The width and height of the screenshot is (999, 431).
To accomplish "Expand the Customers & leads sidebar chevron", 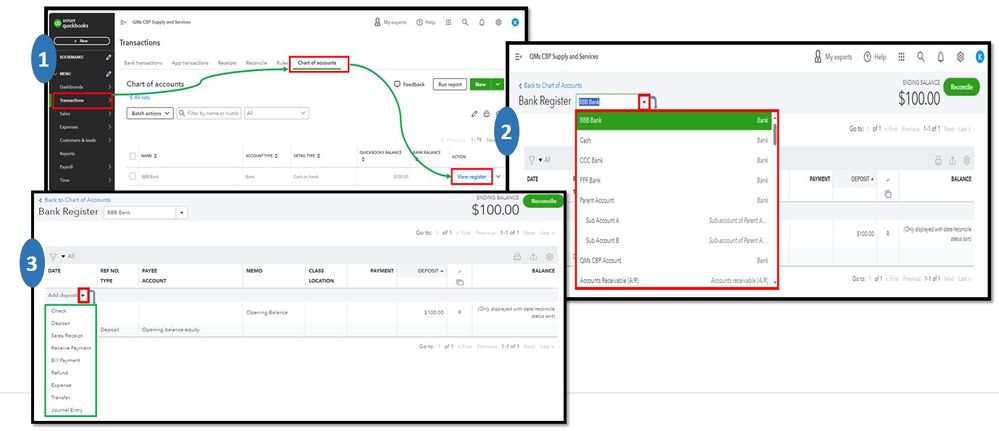I will coord(110,140).
